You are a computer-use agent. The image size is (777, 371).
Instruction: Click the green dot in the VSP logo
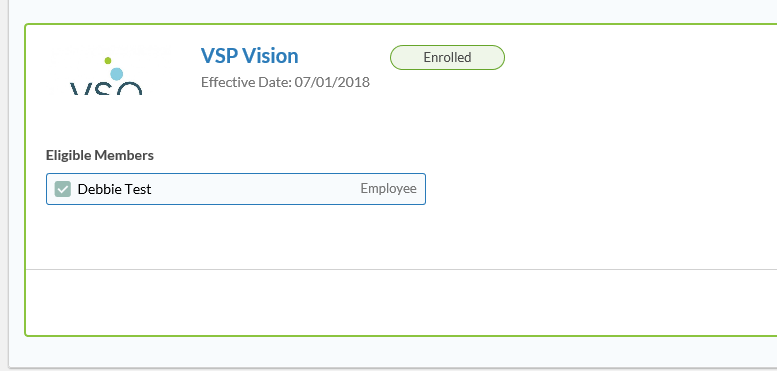(108, 61)
